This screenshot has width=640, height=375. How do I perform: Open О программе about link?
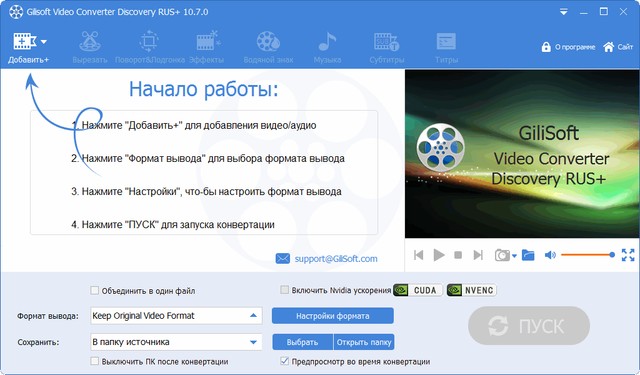point(568,47)
